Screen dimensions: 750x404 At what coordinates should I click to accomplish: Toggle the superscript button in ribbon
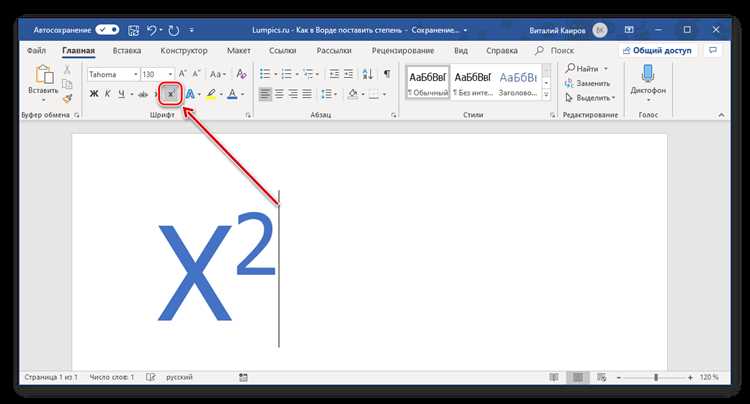pos(170,94)
